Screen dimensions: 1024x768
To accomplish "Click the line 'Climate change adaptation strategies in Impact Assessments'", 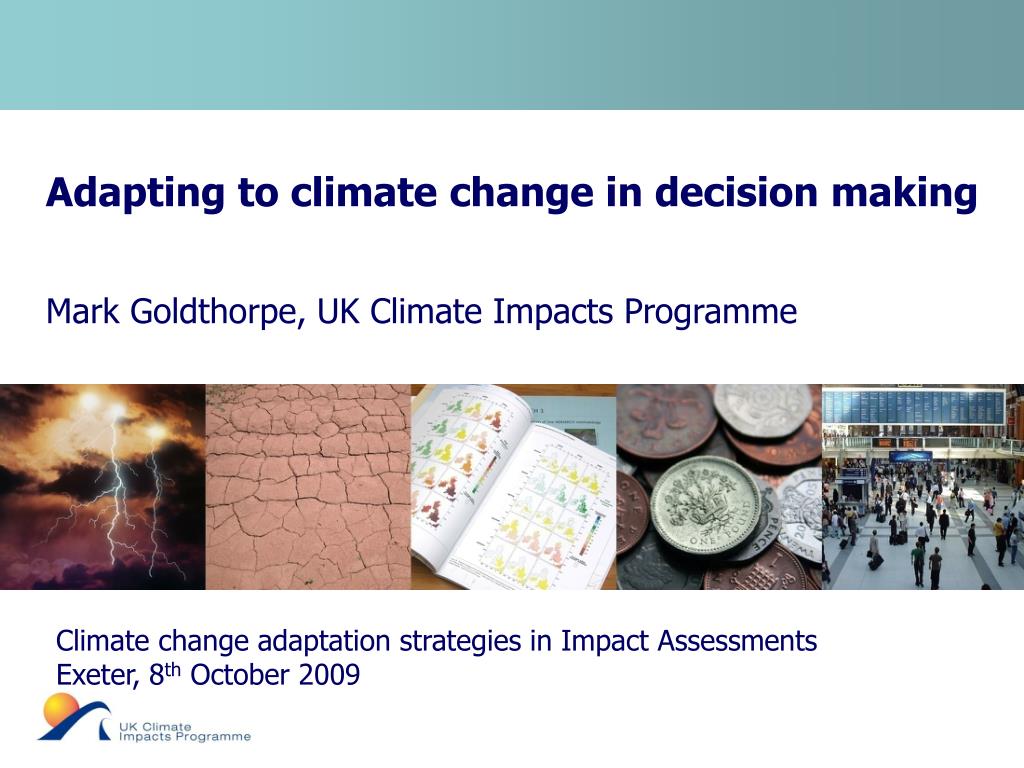I will pos(436,641).
